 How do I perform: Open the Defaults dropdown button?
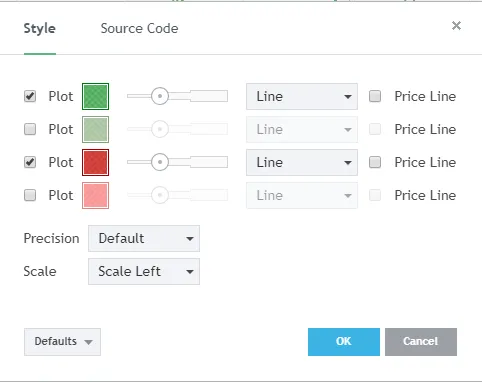pos(62,342)
